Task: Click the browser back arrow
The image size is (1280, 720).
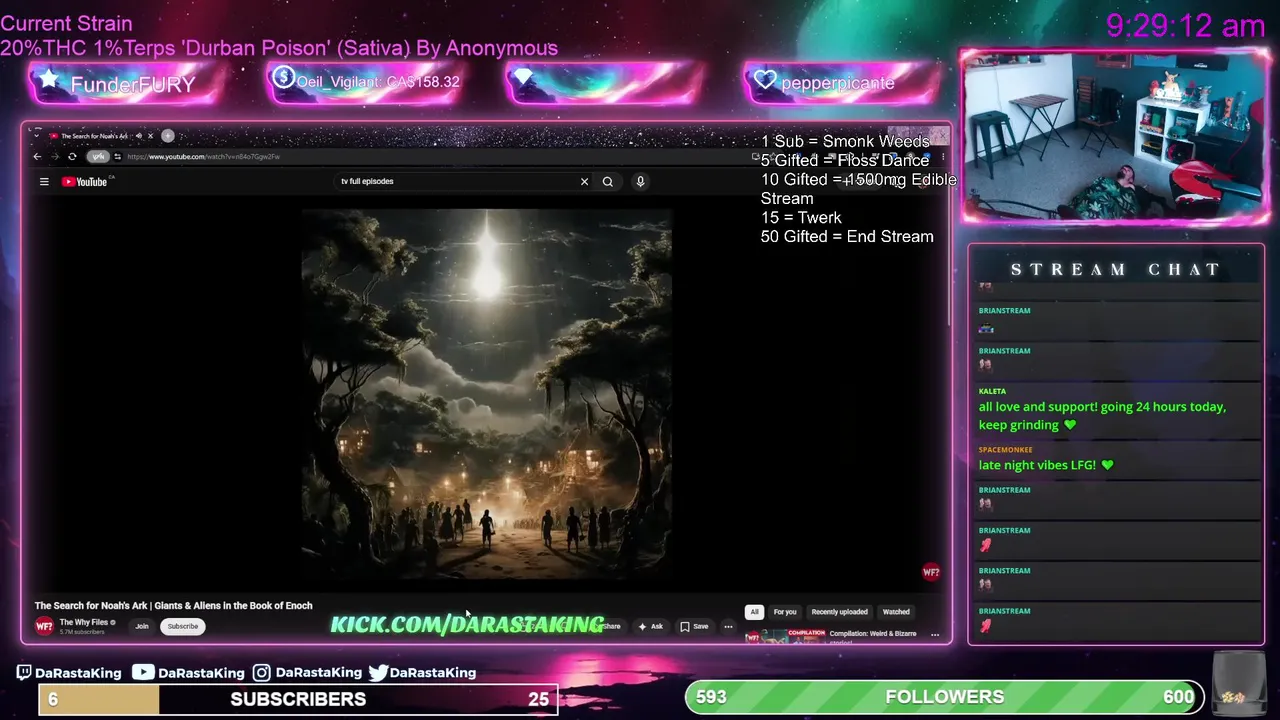Action: (37, 157)
